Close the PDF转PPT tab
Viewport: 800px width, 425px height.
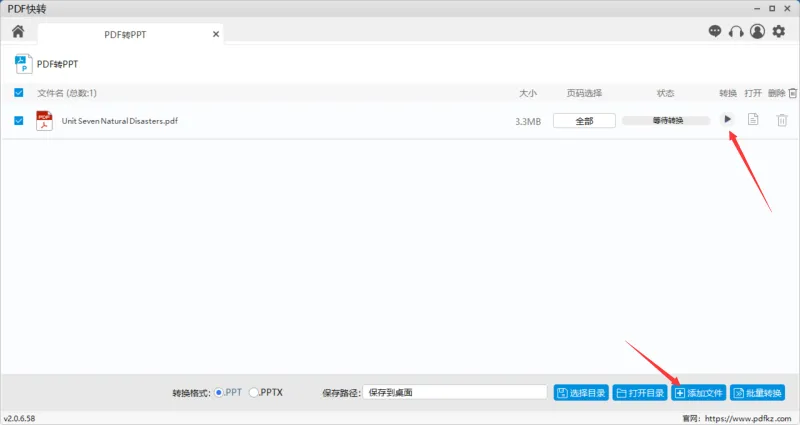pyautogui.click(x=216, y=34)
